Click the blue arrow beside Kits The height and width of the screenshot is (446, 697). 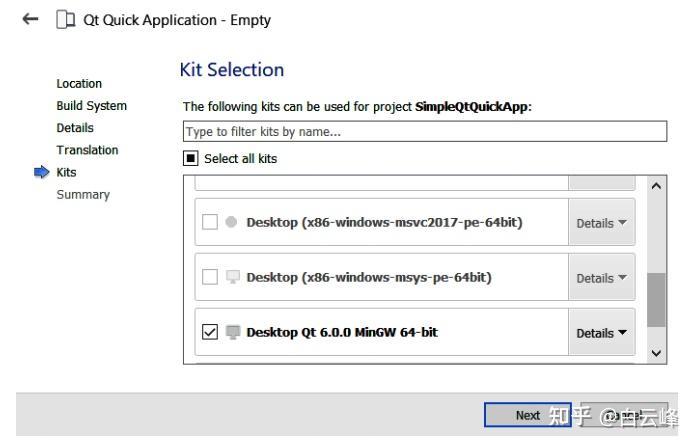(x=41, y=172)
